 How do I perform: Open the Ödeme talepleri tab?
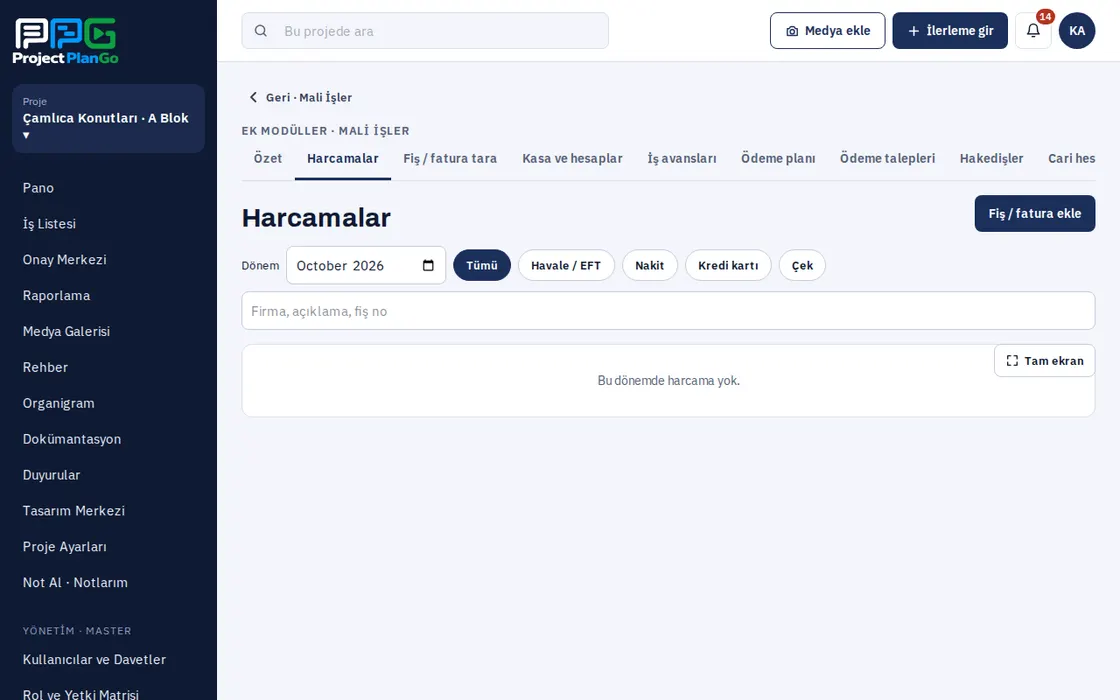(887, 159)
